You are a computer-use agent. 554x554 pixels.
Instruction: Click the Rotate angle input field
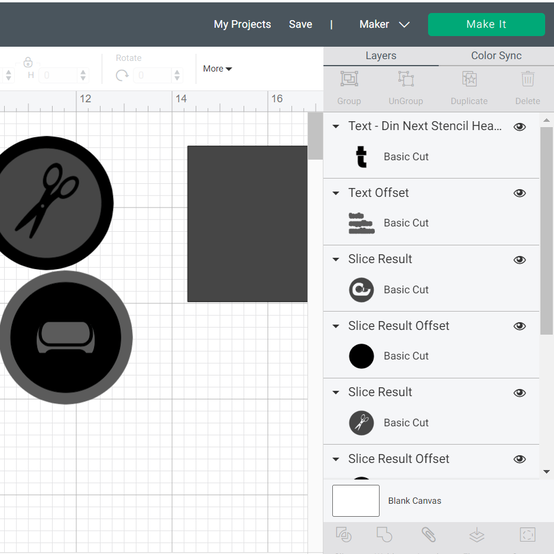pos(152,75)
